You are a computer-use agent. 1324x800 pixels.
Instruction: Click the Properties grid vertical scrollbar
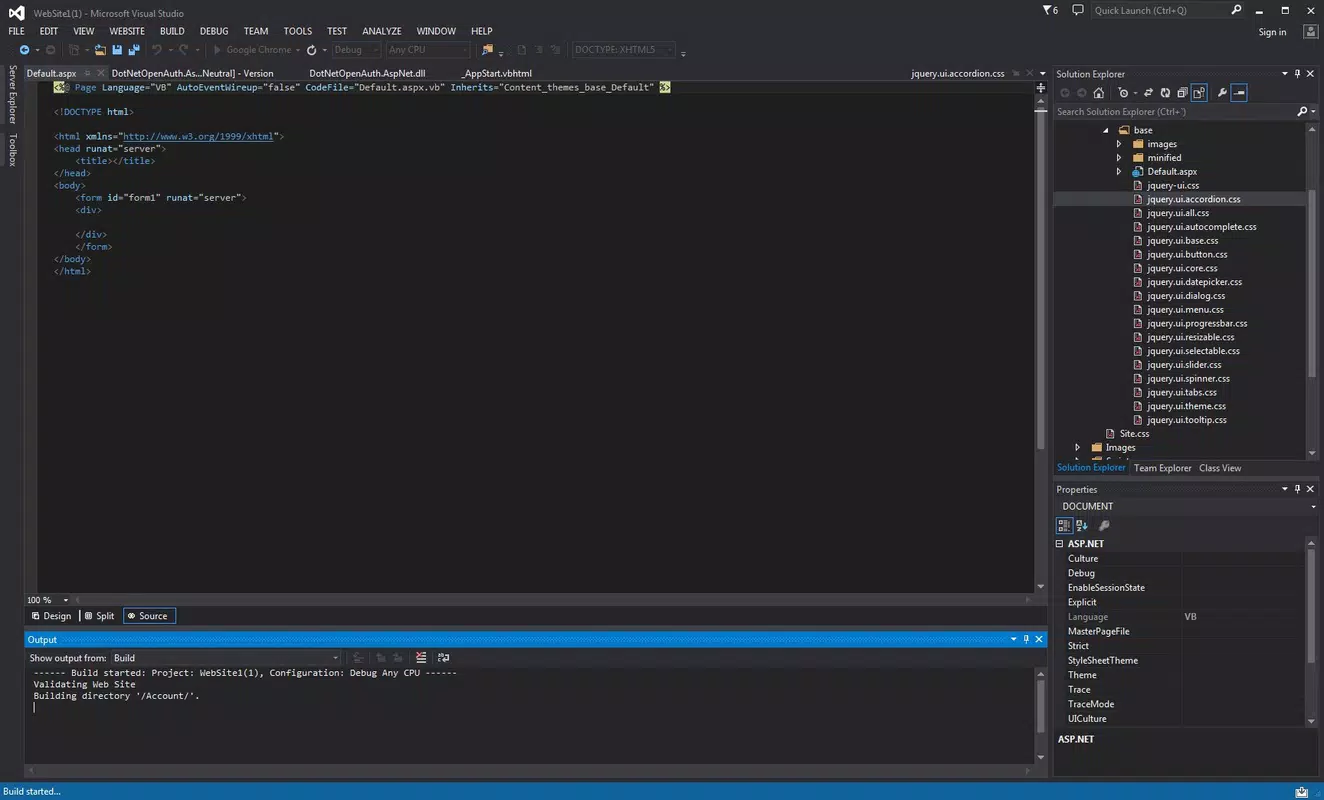1313,606
